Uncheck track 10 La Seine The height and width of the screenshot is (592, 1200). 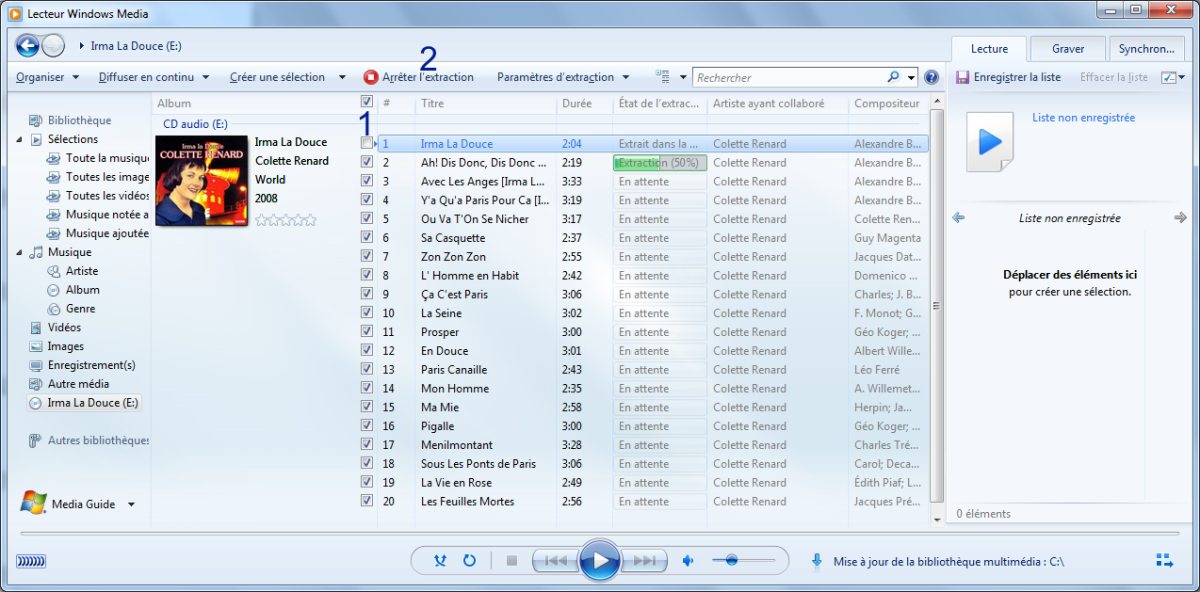(x=367, y=313)
